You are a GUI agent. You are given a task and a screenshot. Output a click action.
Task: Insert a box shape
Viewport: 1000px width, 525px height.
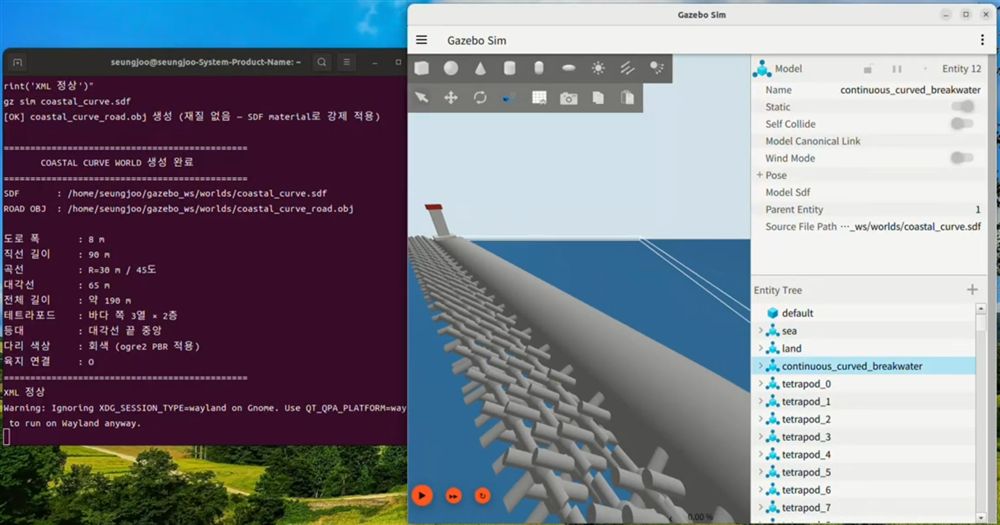click(x=422, y=68)
